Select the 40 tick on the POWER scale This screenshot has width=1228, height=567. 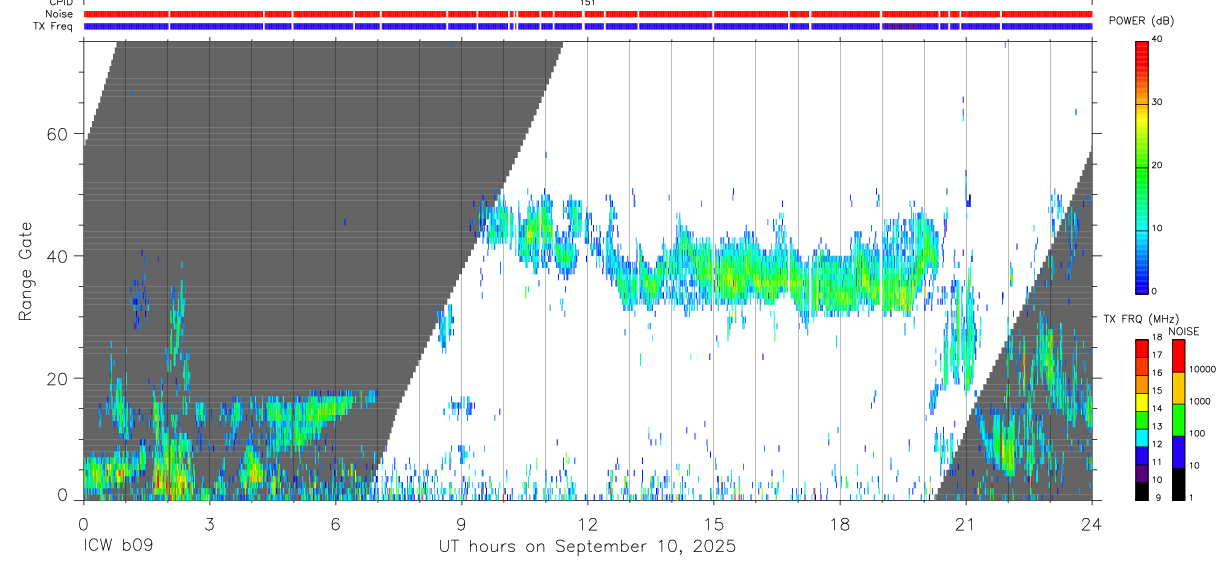(x=1157, y=39)
